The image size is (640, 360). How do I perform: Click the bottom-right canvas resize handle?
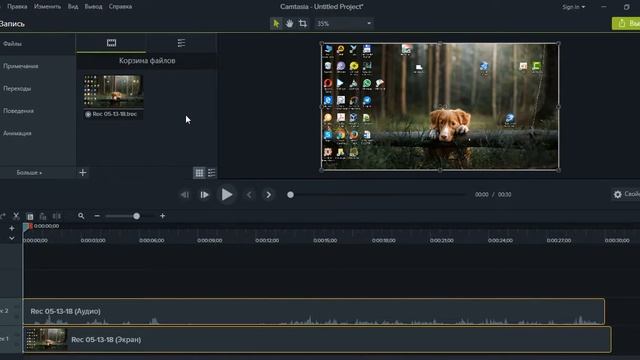click(x=559, y=170)
